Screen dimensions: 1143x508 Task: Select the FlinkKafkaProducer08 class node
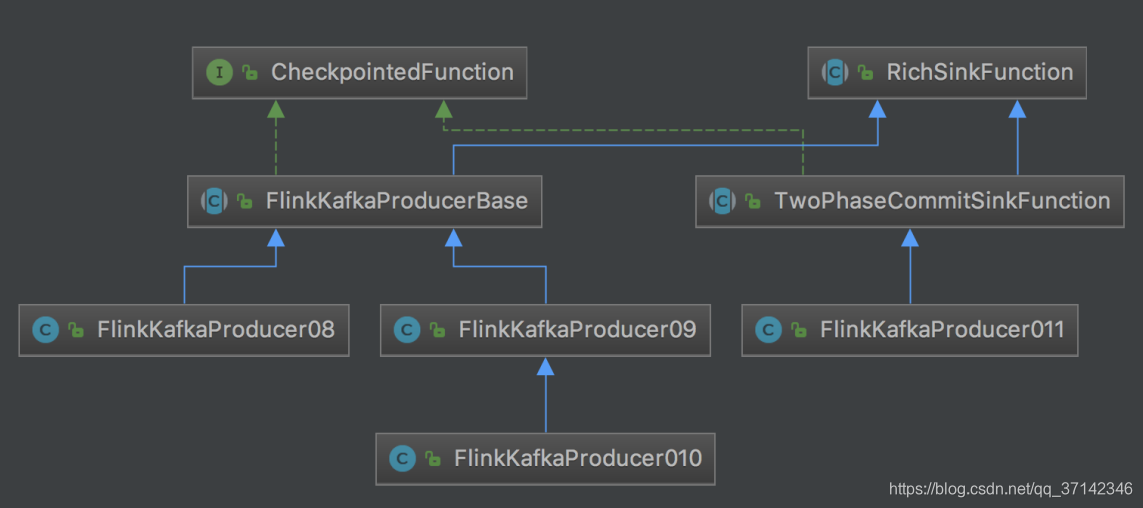coord(184,330)
